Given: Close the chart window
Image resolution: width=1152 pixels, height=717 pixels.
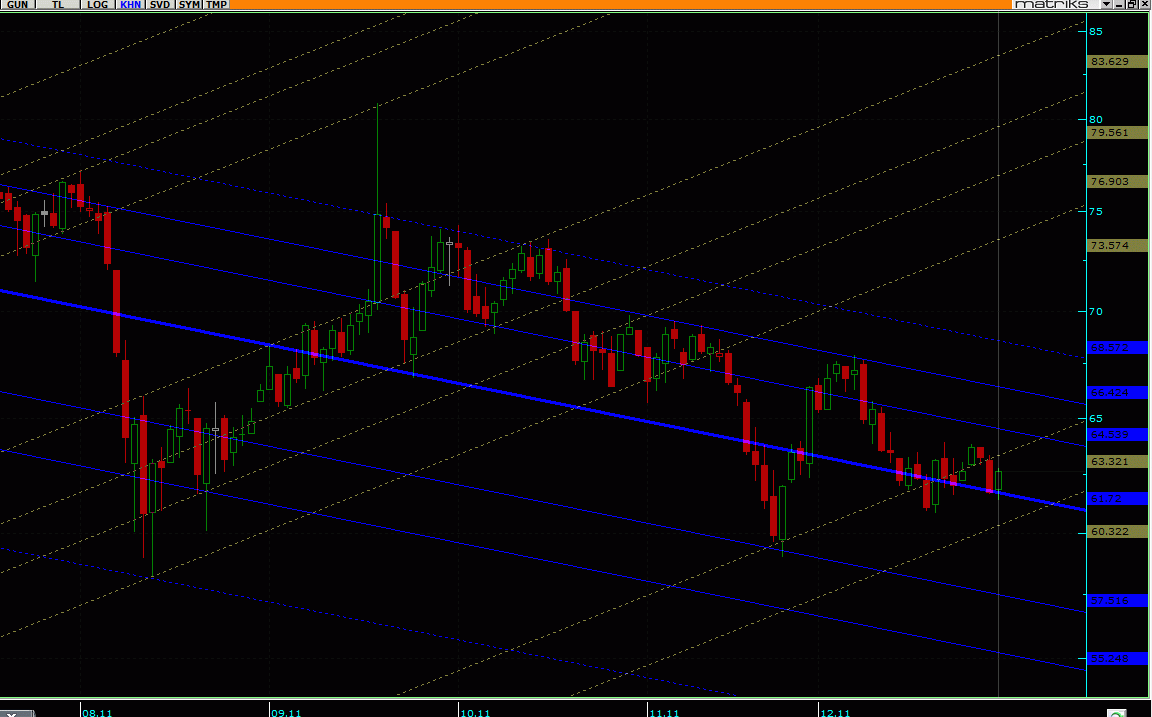Looking at the screenshot, I should point(1143,4).
